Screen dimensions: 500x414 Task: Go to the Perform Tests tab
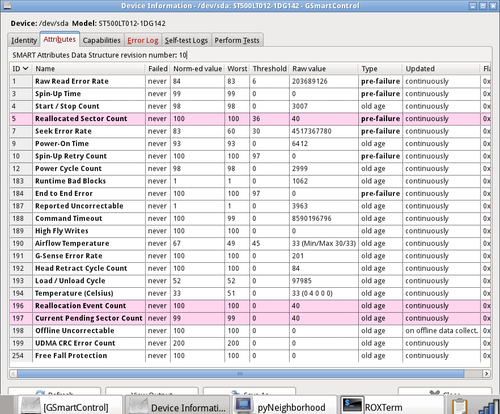click(x=237, y=40)
